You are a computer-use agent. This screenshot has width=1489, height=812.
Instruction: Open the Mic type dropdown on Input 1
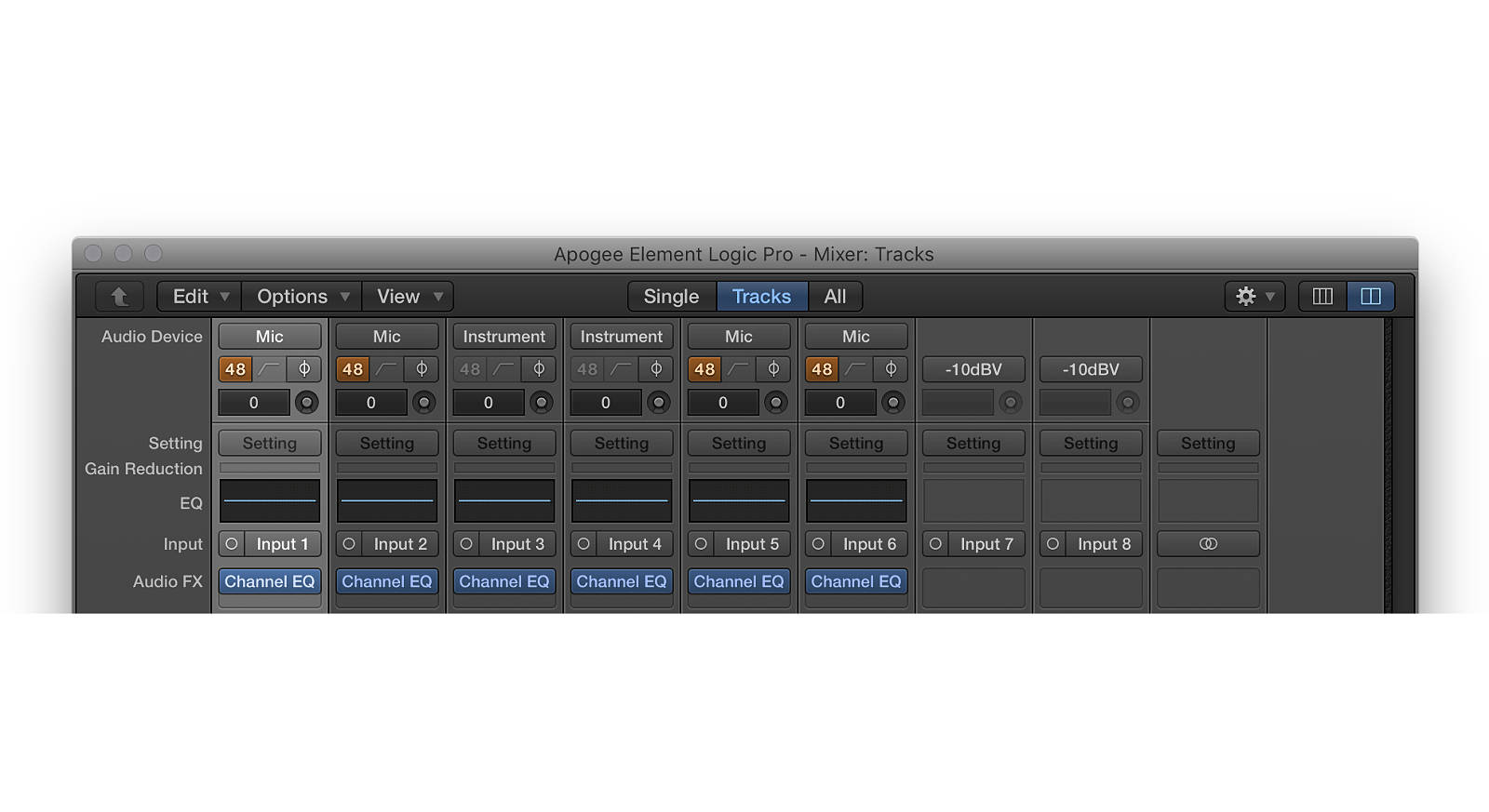click(x=270, y=337)
